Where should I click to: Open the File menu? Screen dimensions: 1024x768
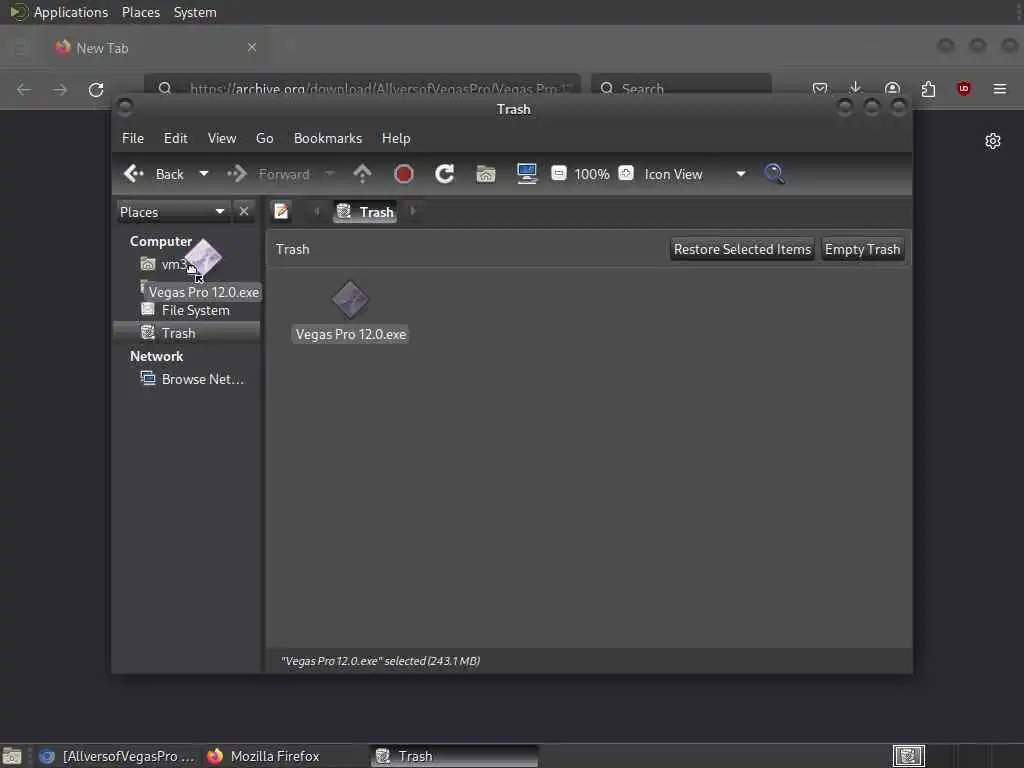133,138
